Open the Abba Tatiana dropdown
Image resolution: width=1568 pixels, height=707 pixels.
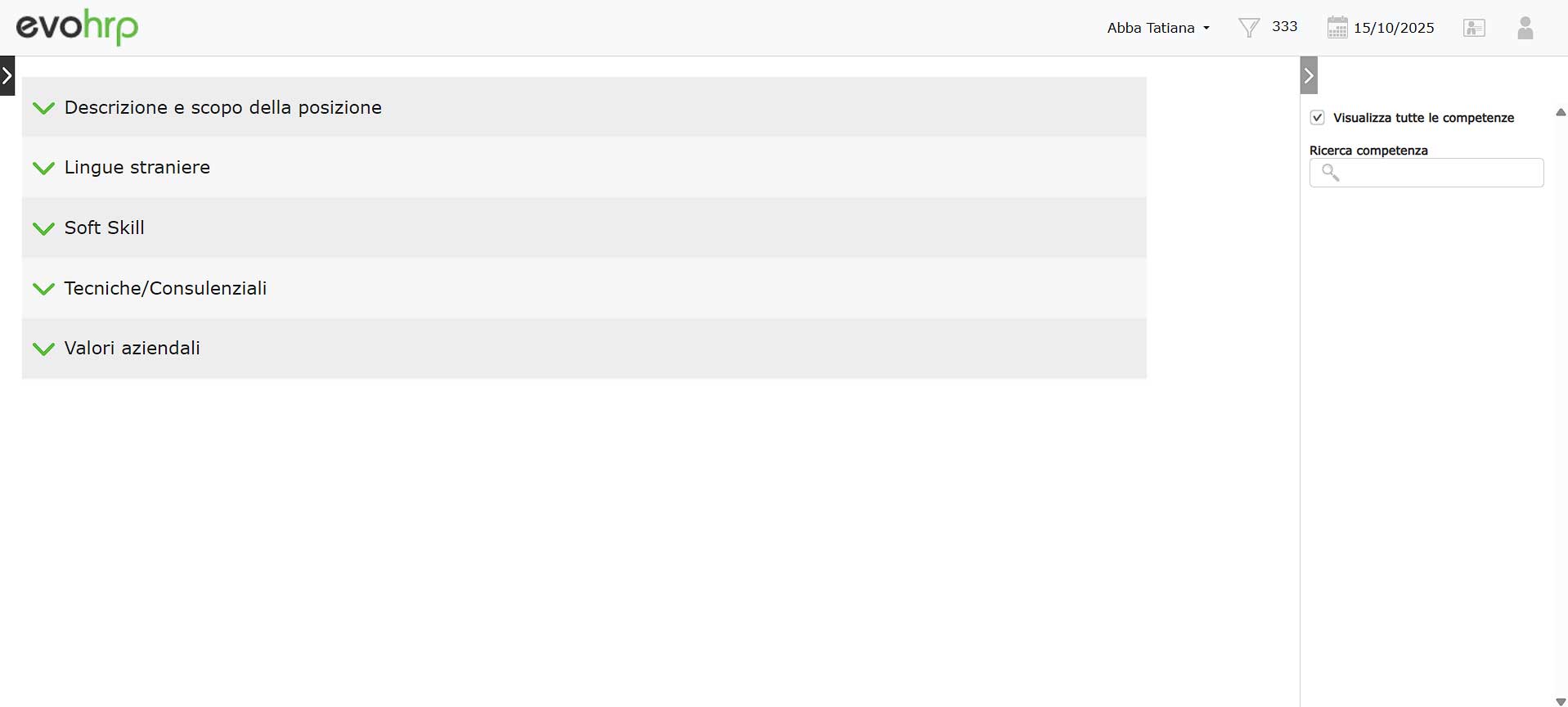click(1157, 28)
